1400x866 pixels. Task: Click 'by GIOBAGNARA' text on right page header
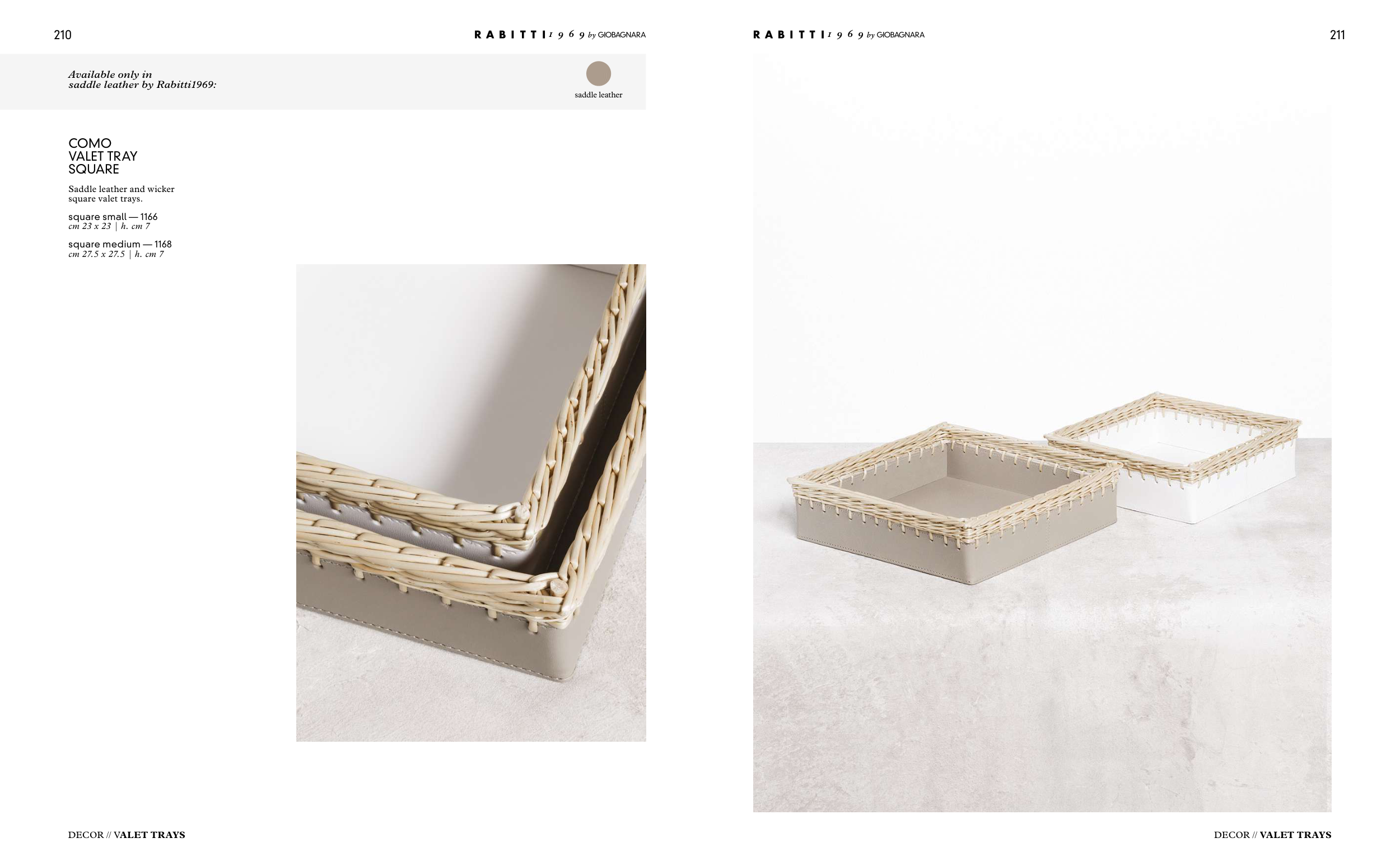[x=895, y=35]
